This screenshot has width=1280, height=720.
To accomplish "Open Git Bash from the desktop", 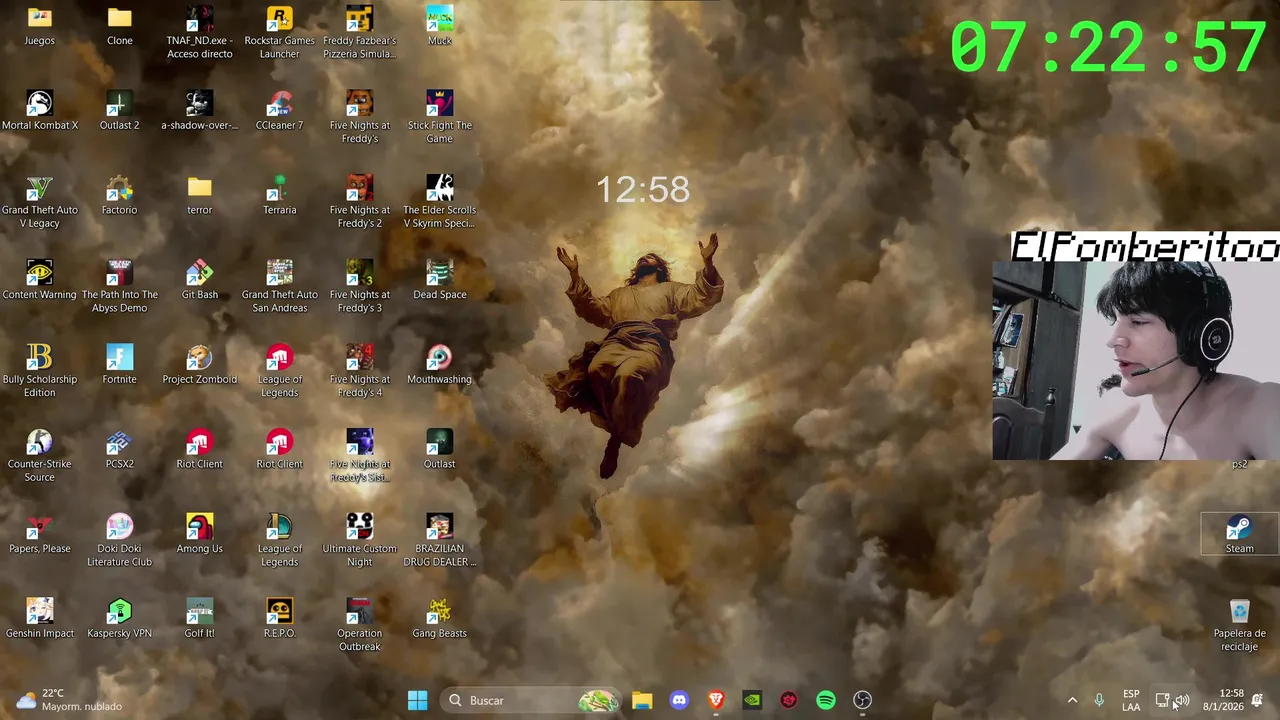I will (x=199, y=280).
